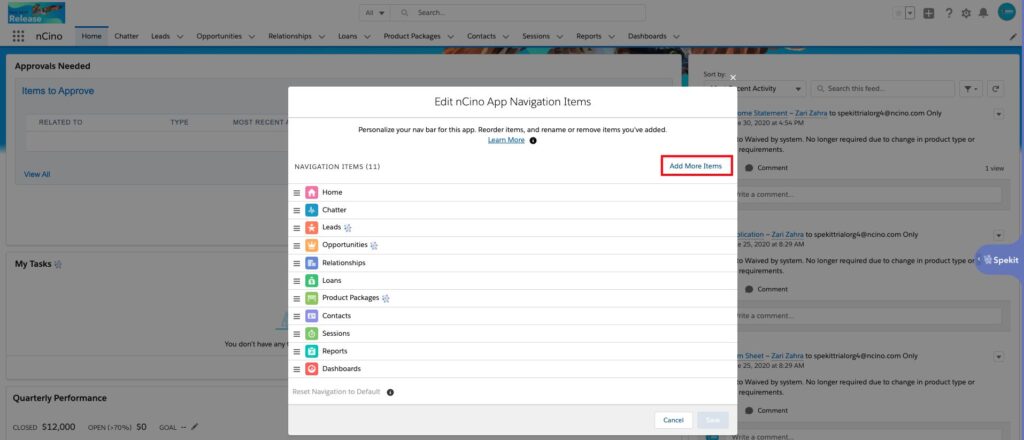
Task: Click drag handle beside Dashboards row
Action: pyautogui.click(x=296, y=369)
